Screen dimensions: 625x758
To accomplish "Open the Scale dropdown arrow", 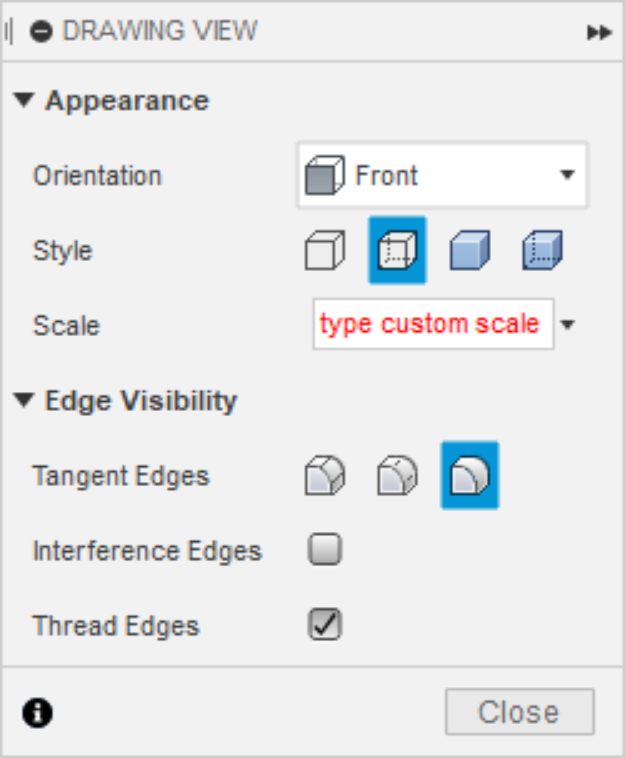I will click(569, 325).
